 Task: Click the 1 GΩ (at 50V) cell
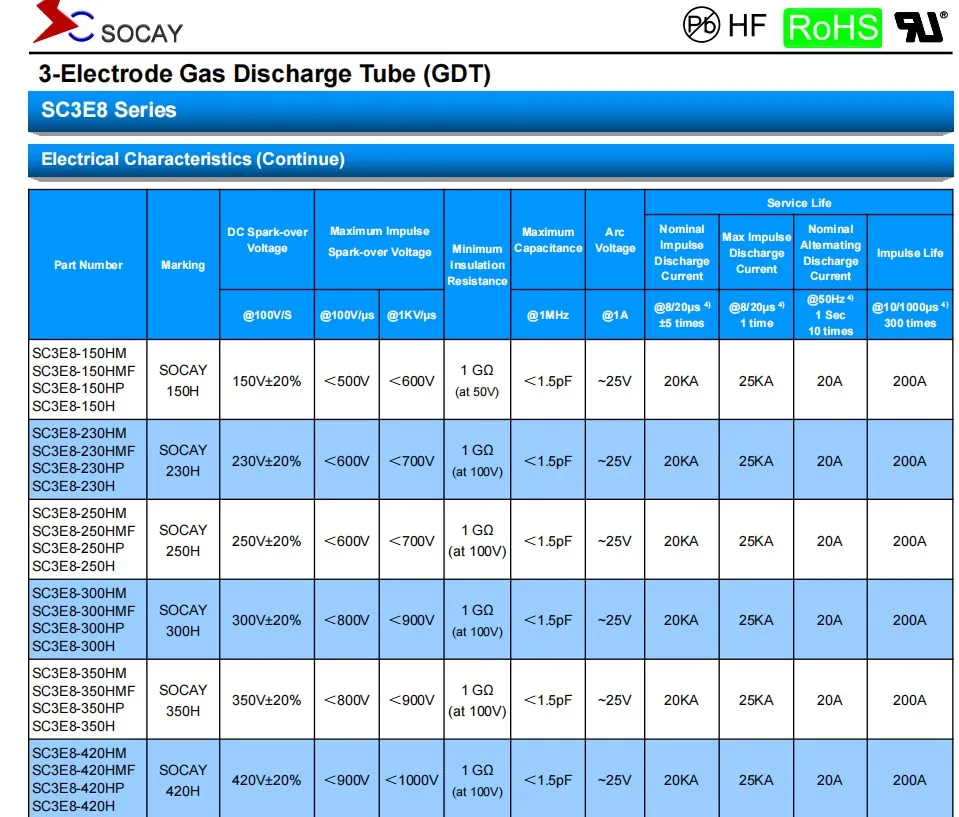[477, 380]
